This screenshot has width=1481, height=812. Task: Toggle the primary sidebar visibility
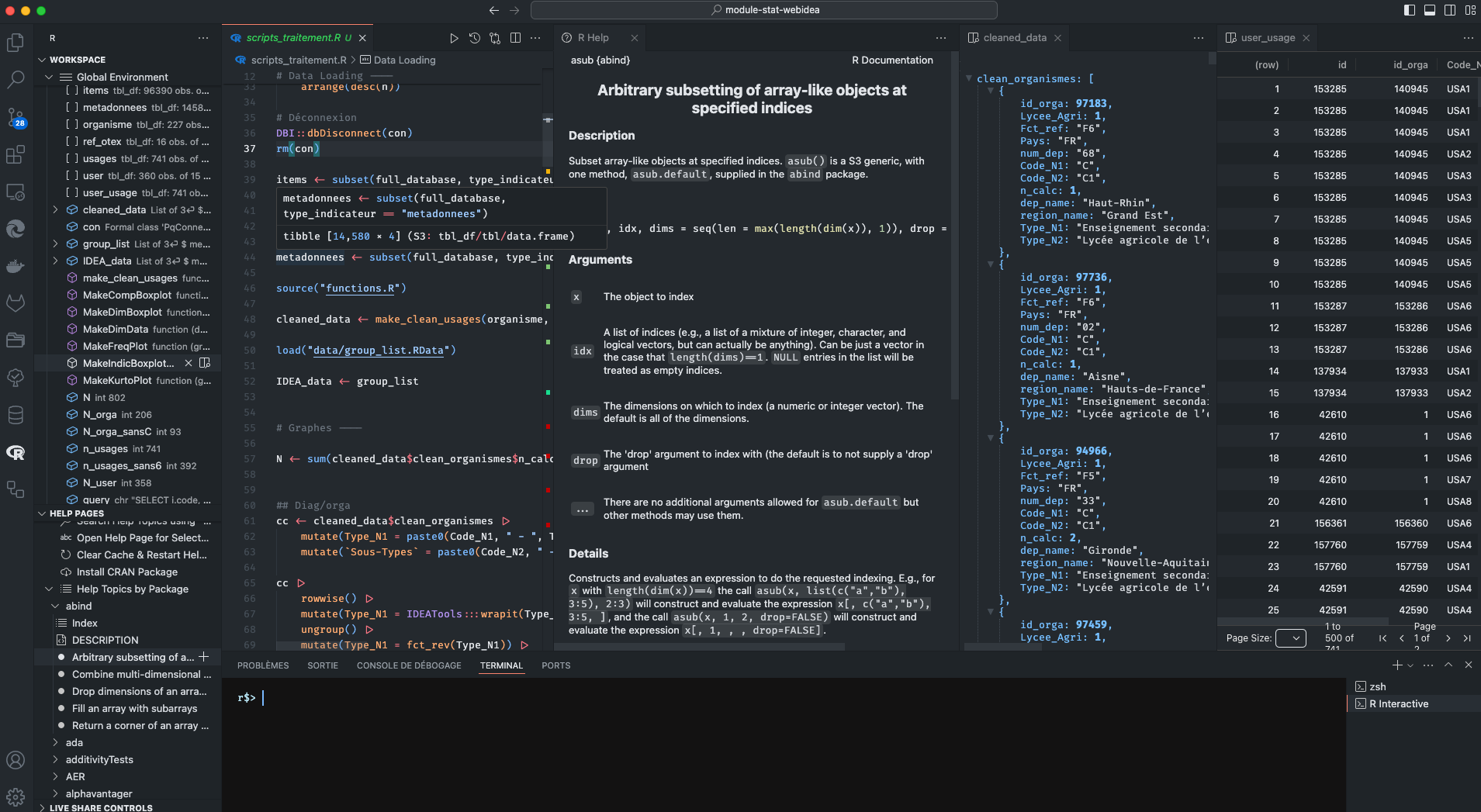click(1410, 10)
